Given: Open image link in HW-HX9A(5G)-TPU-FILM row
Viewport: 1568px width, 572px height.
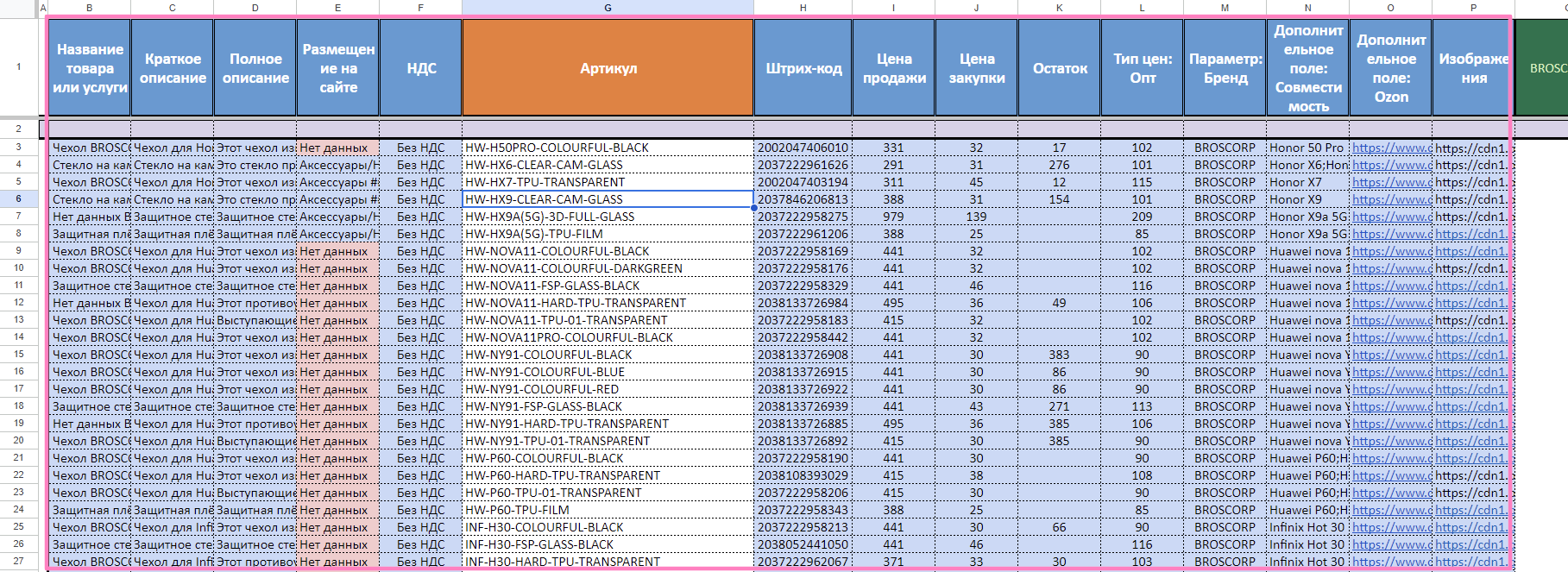Looking at the screenshot, I should (1471, 234).
